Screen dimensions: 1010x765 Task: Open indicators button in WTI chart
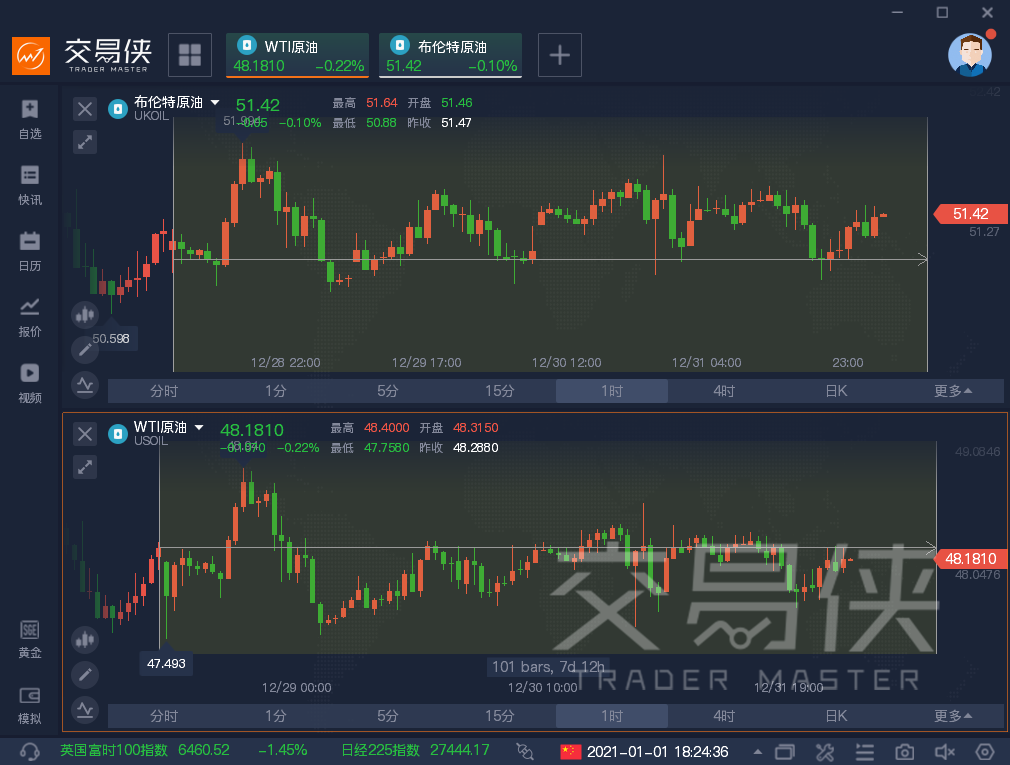(85, 710)
